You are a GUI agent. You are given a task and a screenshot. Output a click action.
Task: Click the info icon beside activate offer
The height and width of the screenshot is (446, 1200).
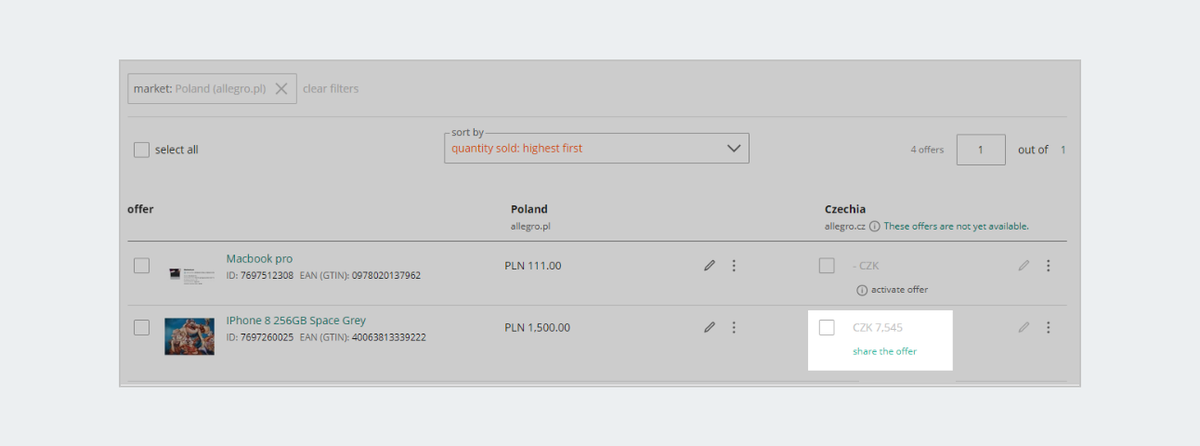[862, 290]
